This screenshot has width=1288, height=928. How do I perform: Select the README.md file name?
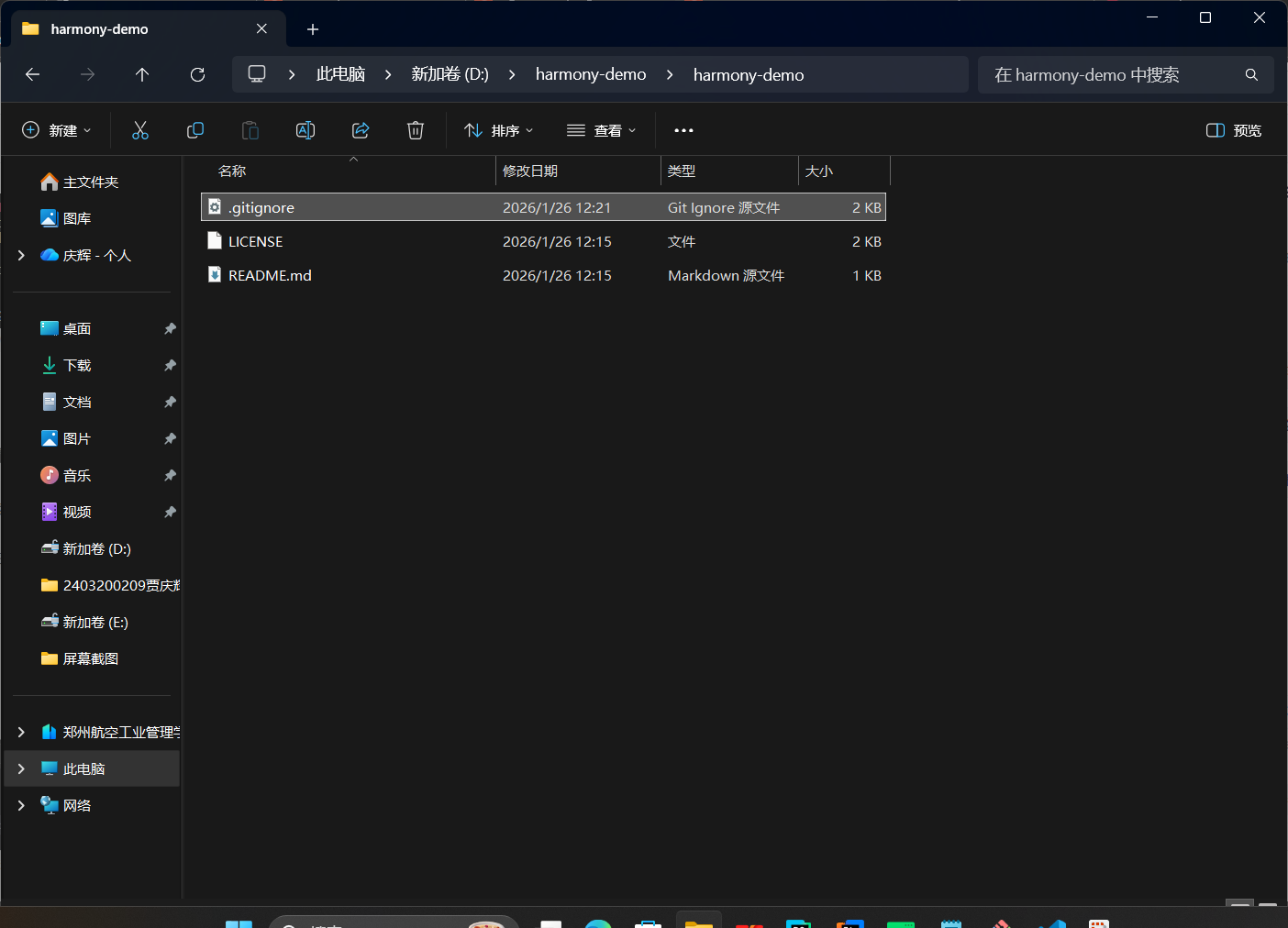(270, 275)
